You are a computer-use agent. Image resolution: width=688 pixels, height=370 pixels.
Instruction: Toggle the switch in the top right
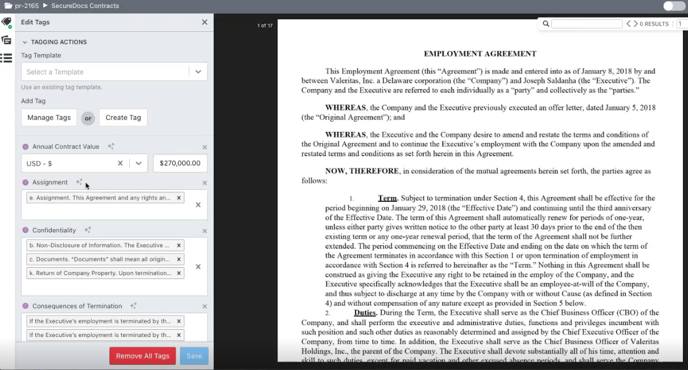pos(674,6)
